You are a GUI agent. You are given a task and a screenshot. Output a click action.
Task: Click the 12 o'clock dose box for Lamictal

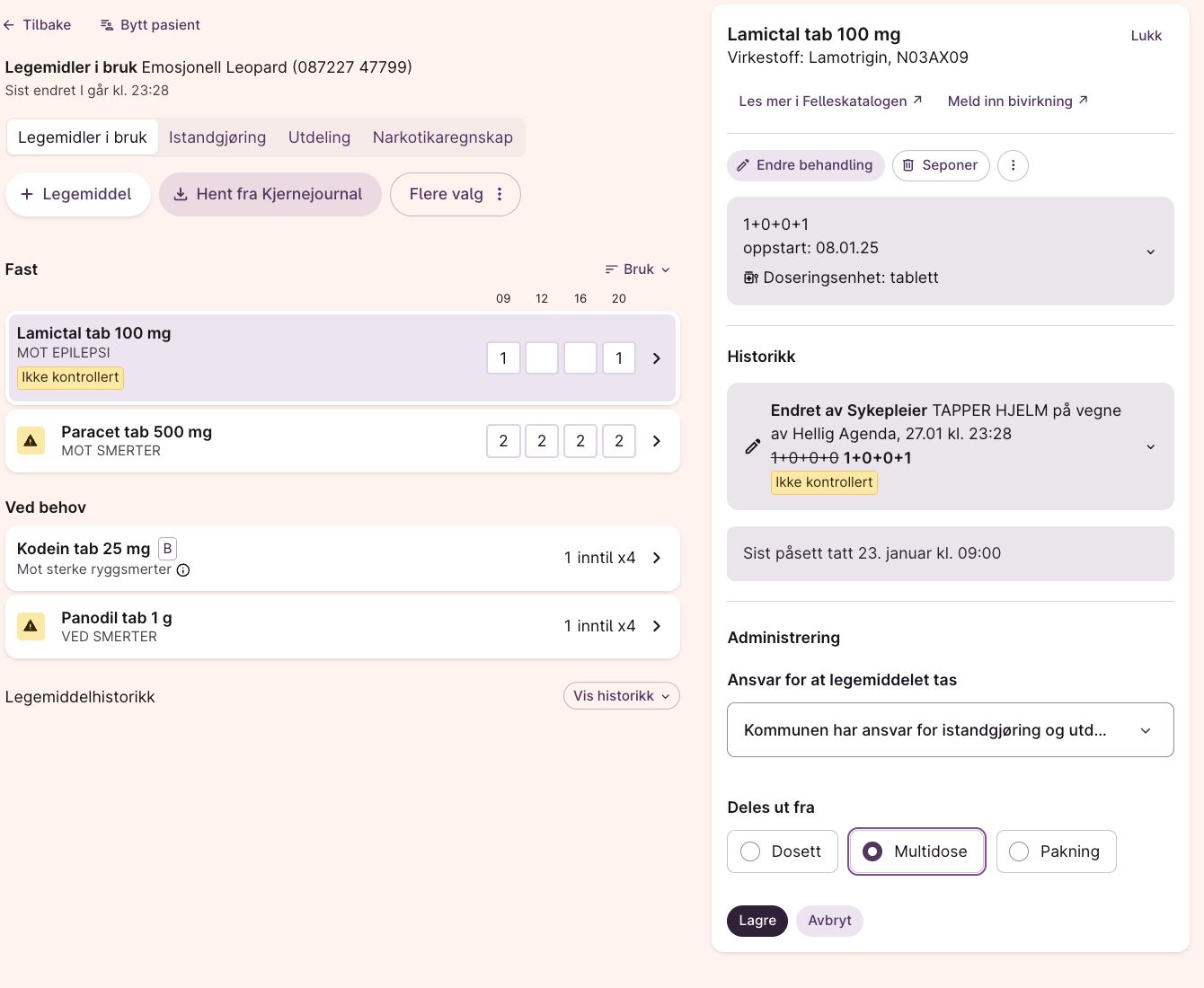[x=542, y=358]
